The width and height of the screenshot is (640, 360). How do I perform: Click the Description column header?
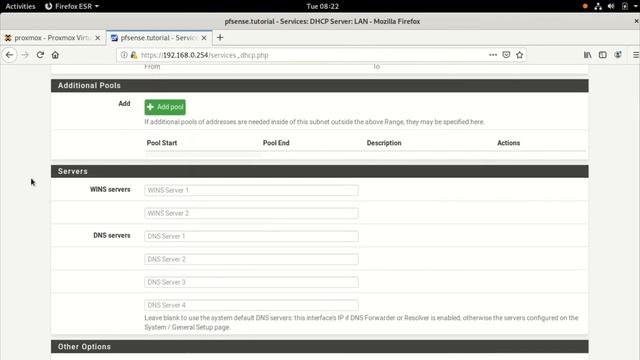click(384, 143)
